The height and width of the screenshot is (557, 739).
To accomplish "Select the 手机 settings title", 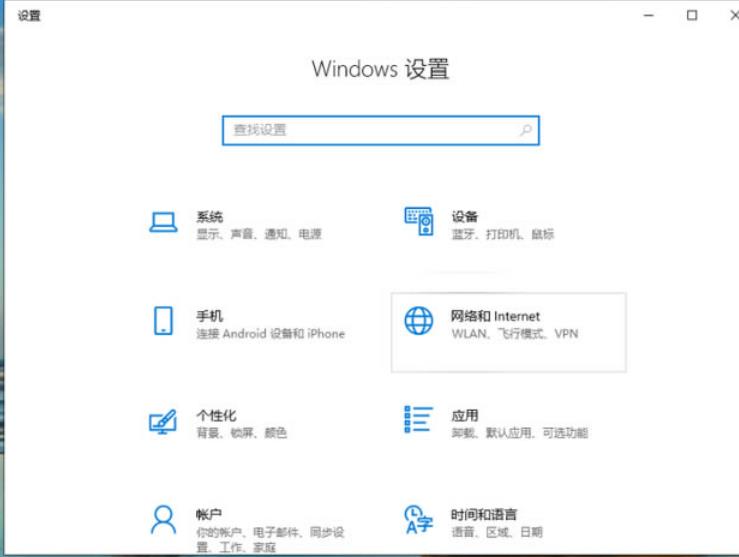I will 210,316.
